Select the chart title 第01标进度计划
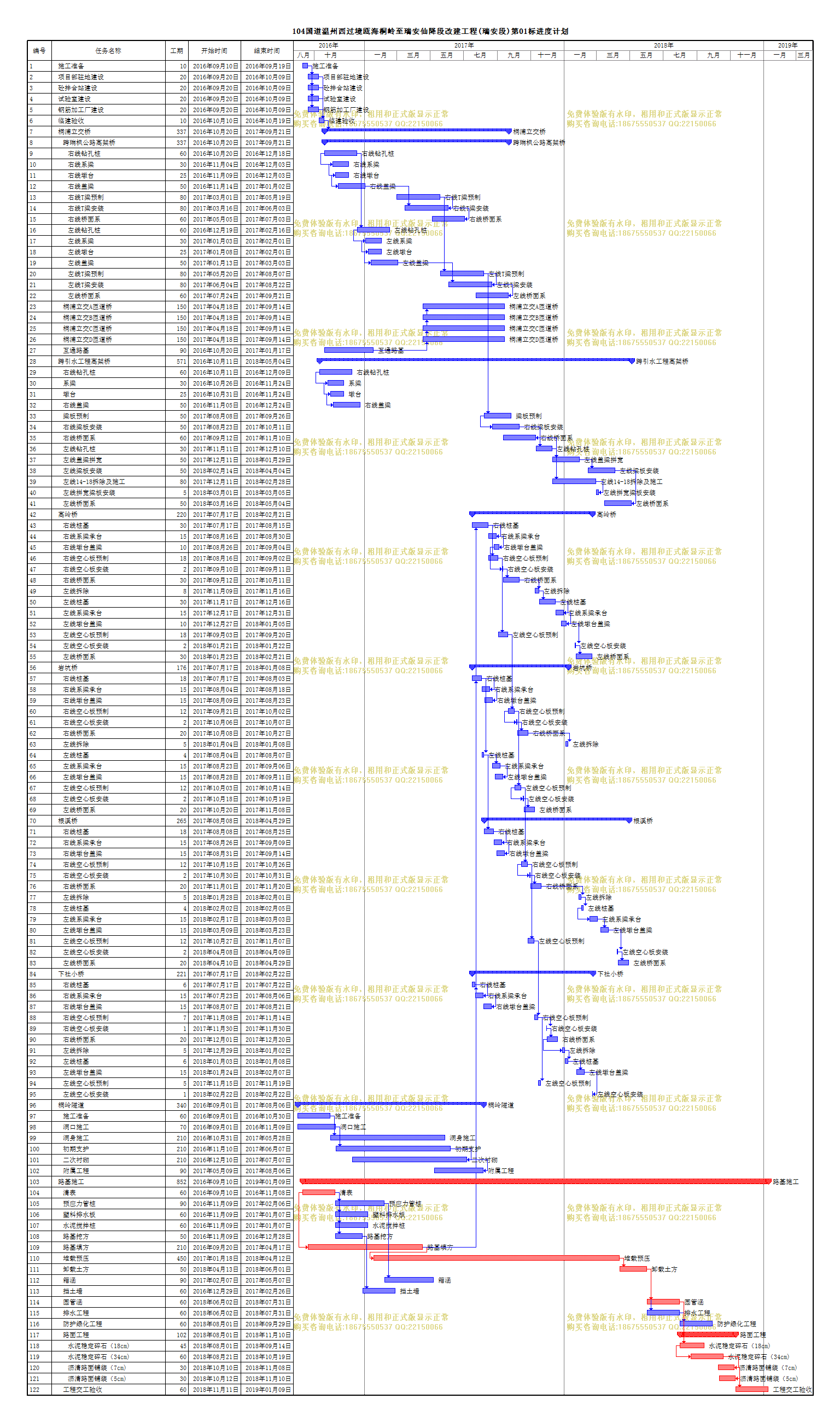This screenshot has height=1422, width=840. (539, 31)
